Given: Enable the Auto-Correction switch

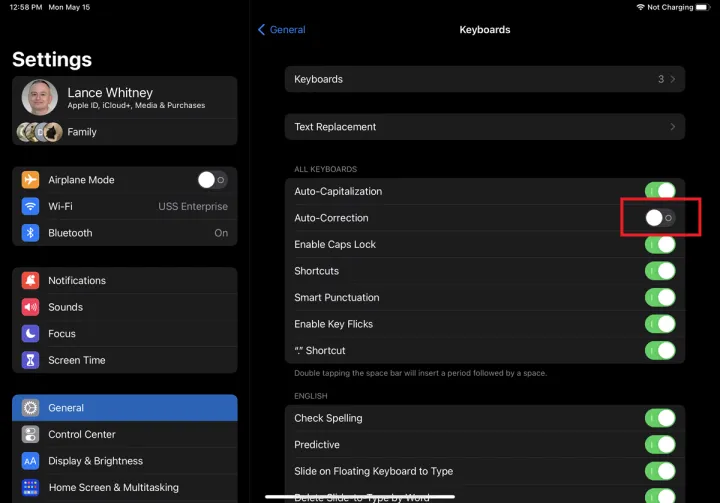Looking at the screenshot, I should click(x=660, y=218).
